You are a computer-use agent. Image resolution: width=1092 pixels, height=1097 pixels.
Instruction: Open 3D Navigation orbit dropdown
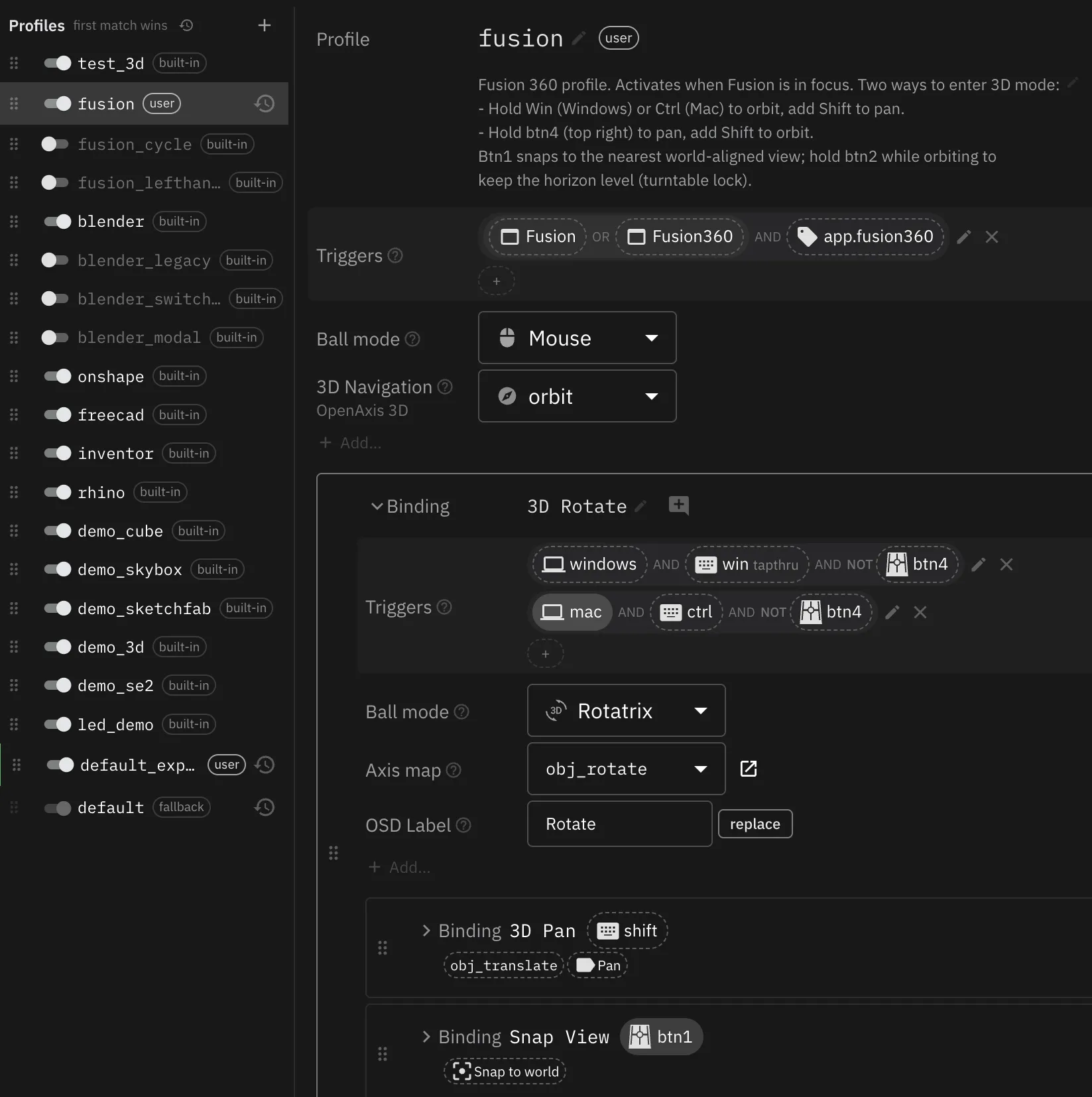click(x=577, y=396)
